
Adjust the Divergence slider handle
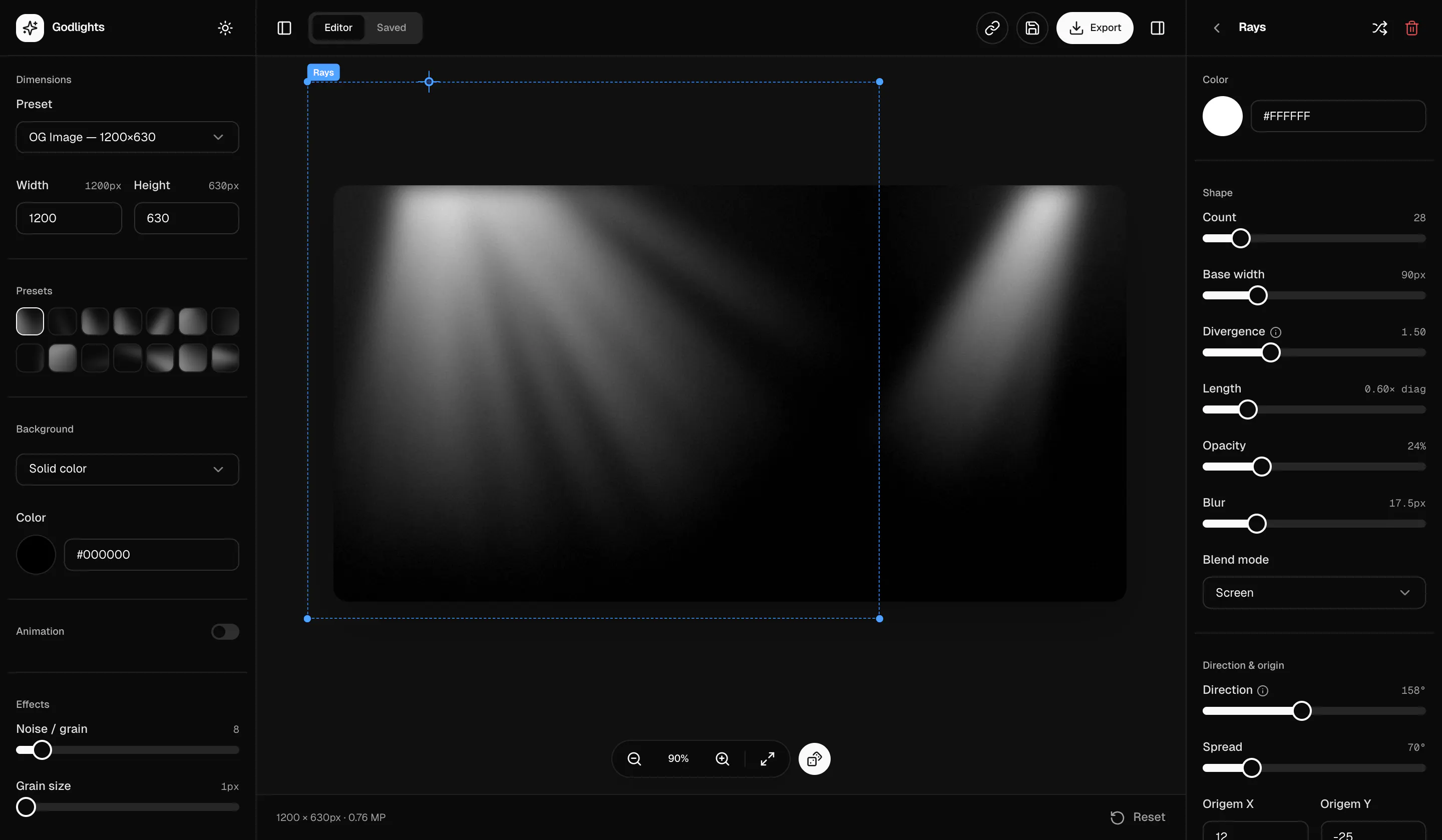[1271, 352]
